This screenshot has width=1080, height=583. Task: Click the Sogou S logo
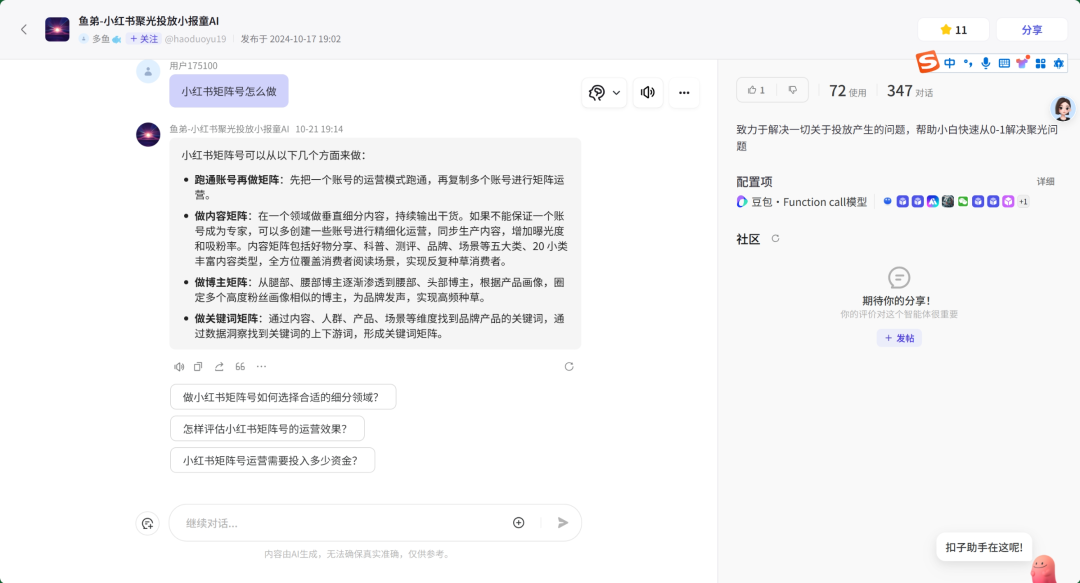click(x=927, y=62)
